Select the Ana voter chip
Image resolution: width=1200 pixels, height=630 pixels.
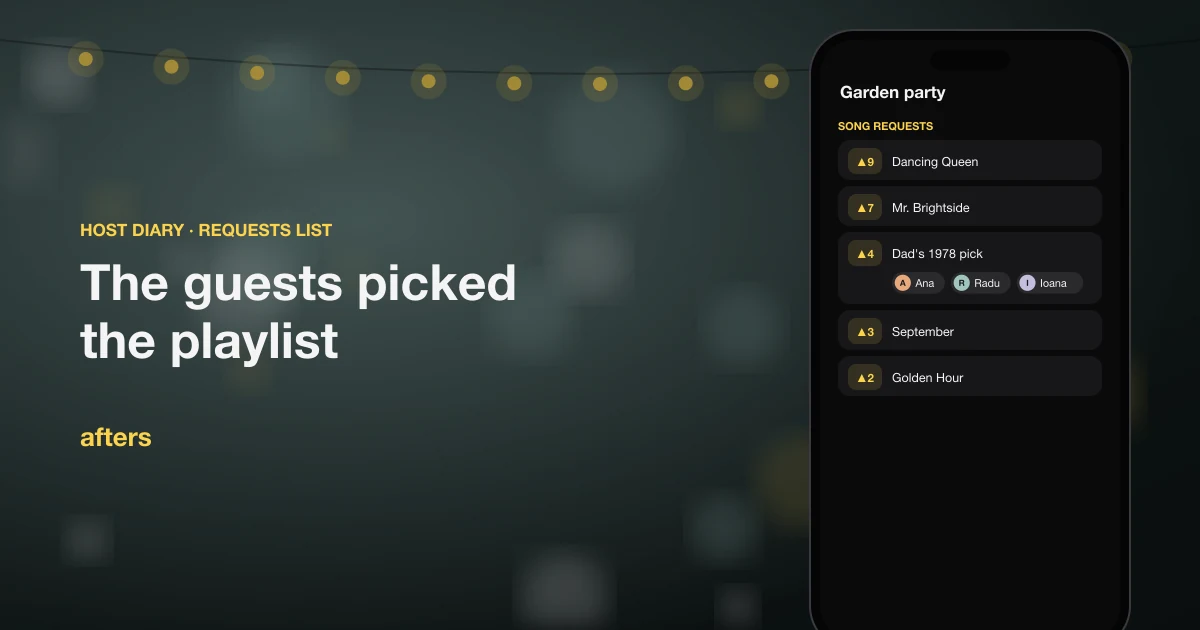tap(917, 283)
